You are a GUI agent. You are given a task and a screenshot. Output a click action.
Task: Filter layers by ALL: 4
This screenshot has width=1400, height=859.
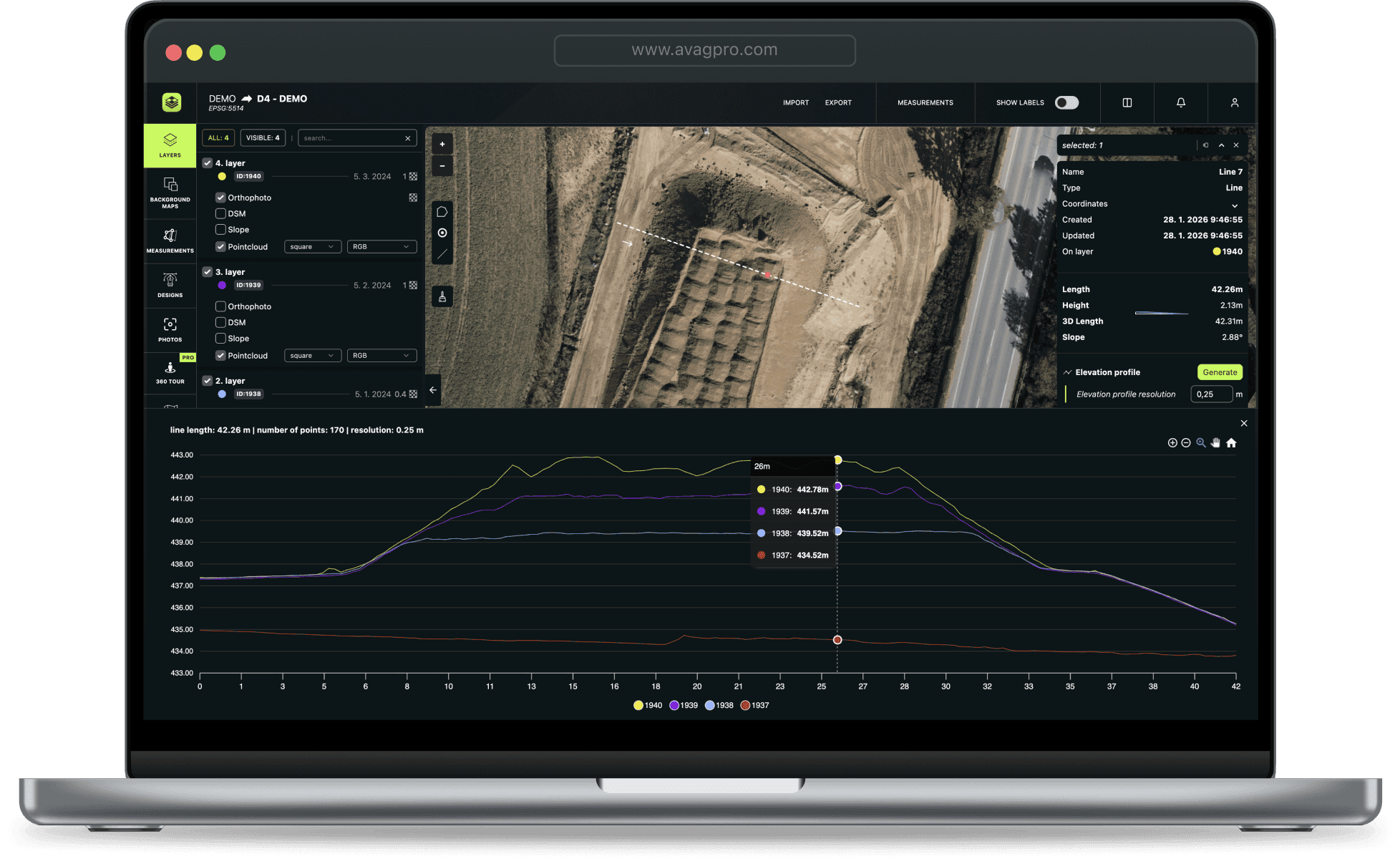coord(218,138)
